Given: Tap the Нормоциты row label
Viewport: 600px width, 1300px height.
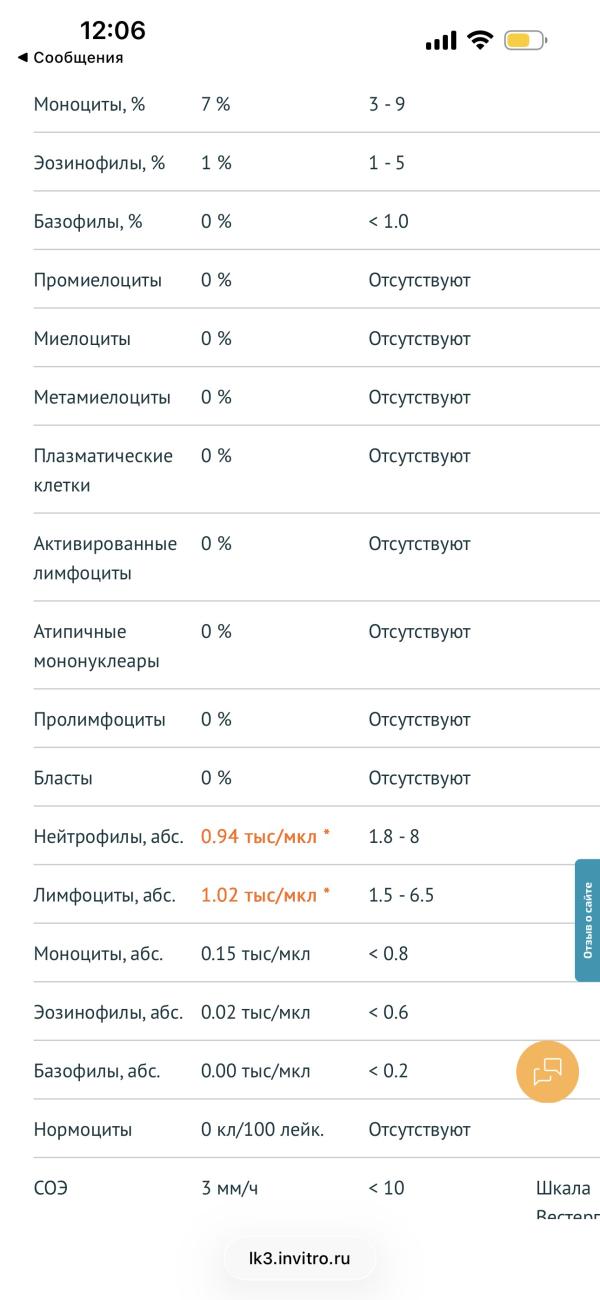Looking at the screenshot, I should (x=83, y=1130).
